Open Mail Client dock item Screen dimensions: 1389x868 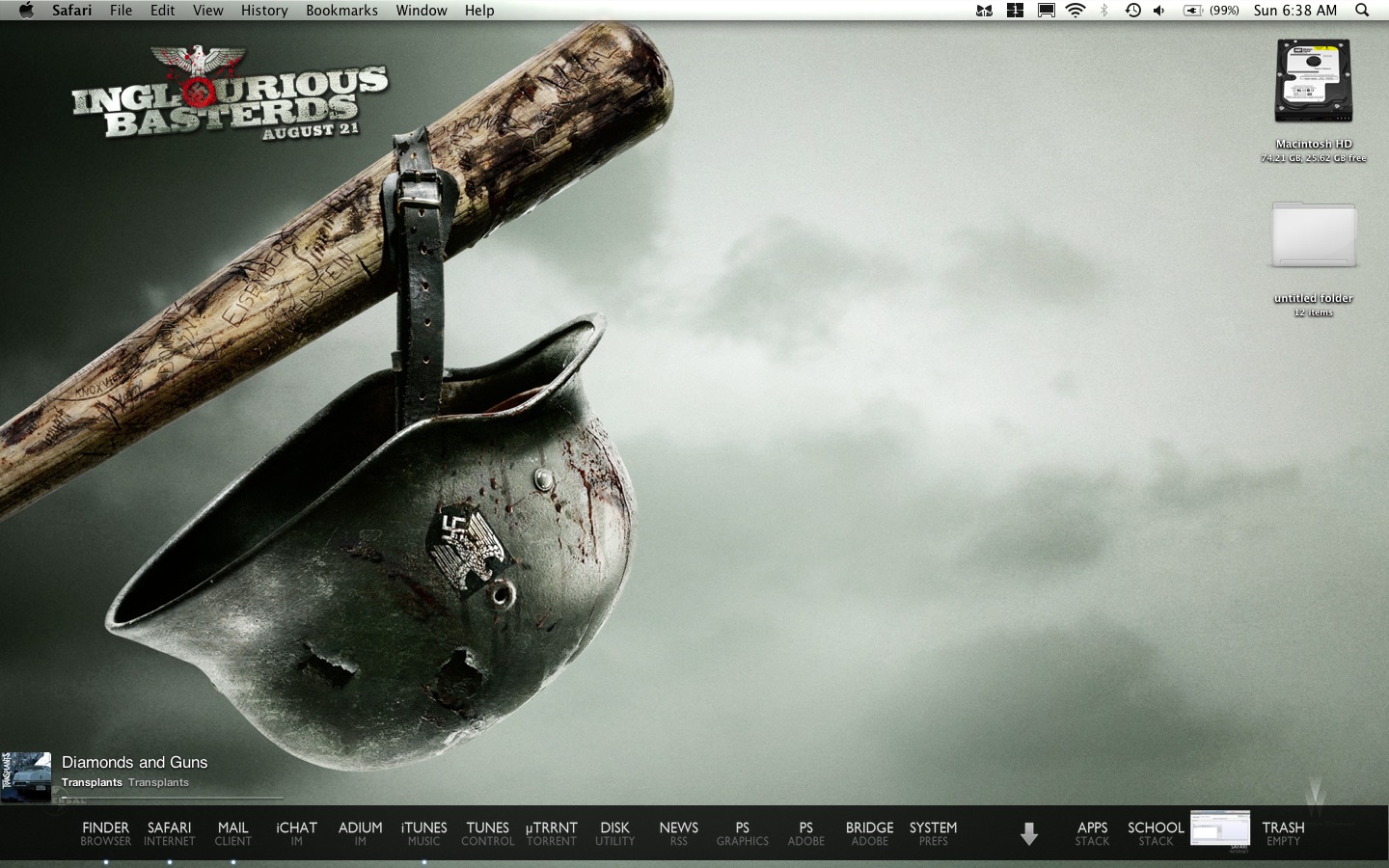tap(233, 833)
